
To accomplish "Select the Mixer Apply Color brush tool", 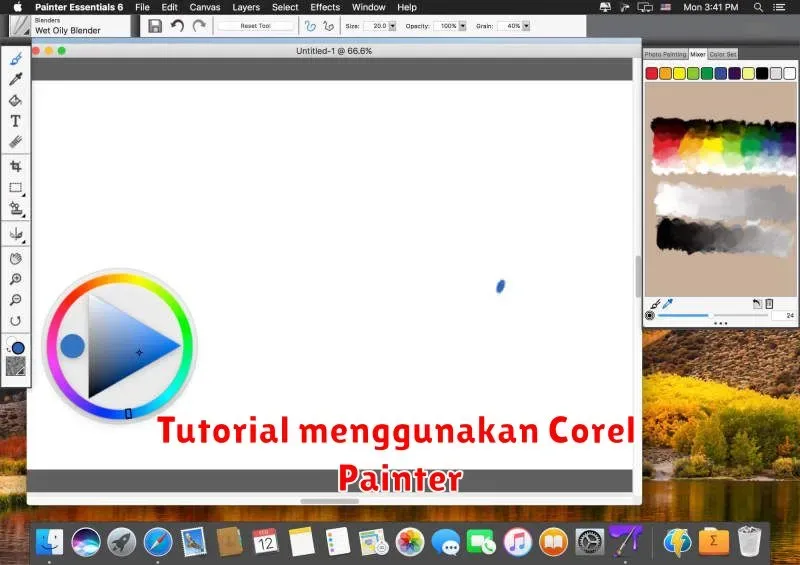I will click(x=656, y=304).
